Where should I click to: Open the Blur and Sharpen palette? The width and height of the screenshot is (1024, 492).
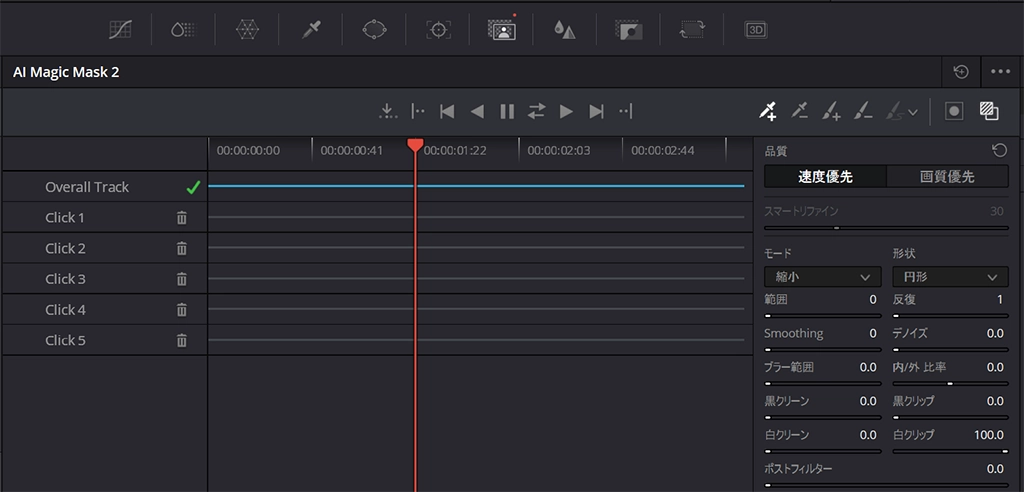pos(565,30)
